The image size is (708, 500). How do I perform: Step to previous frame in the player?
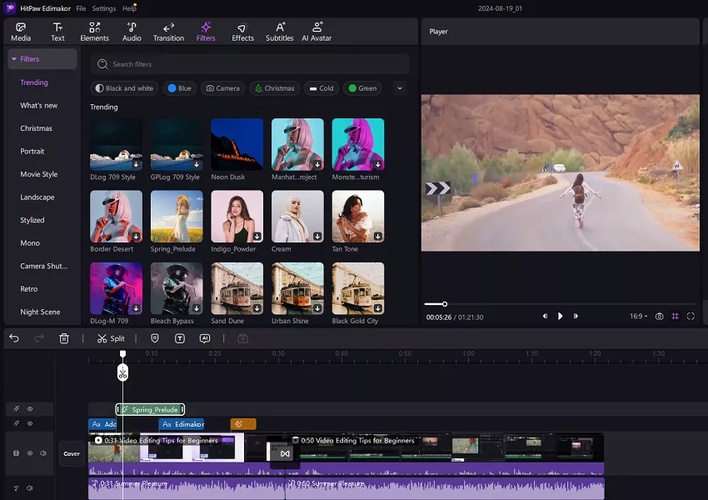tap(545, 316)
